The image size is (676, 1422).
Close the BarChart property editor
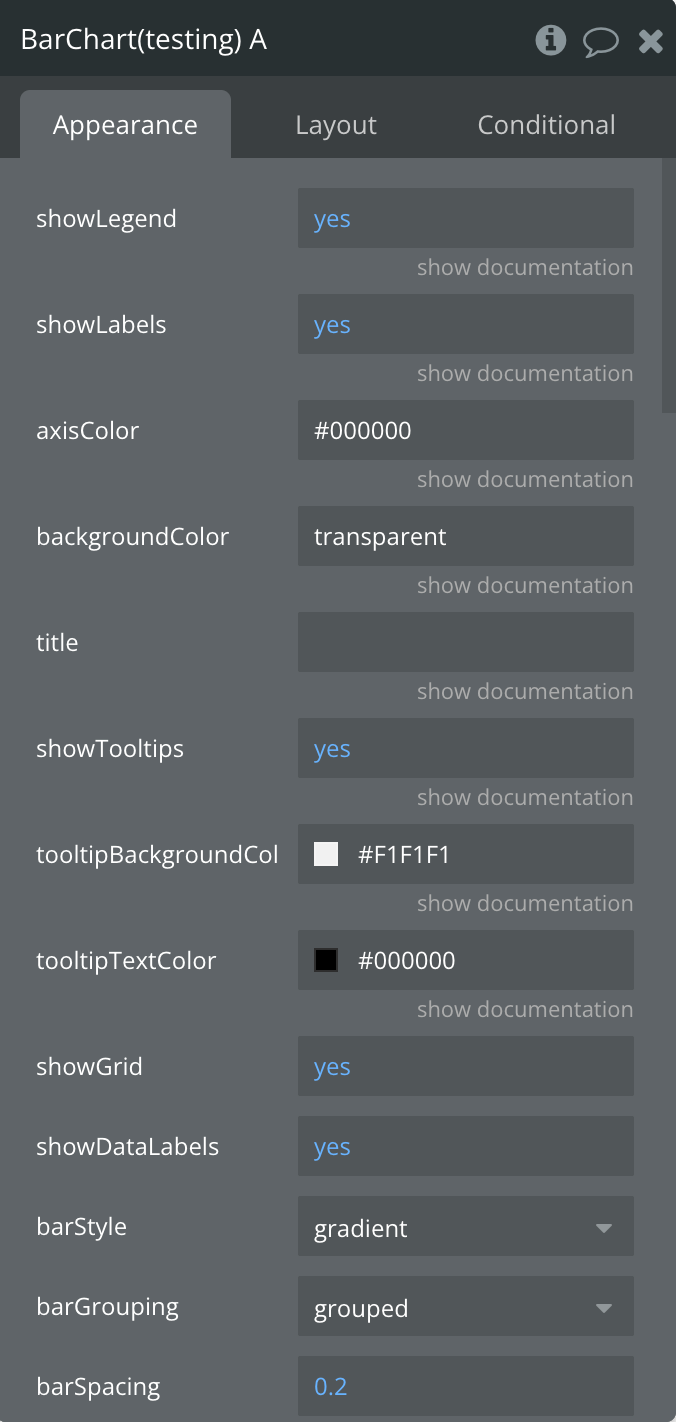click(x=651, y=41)
